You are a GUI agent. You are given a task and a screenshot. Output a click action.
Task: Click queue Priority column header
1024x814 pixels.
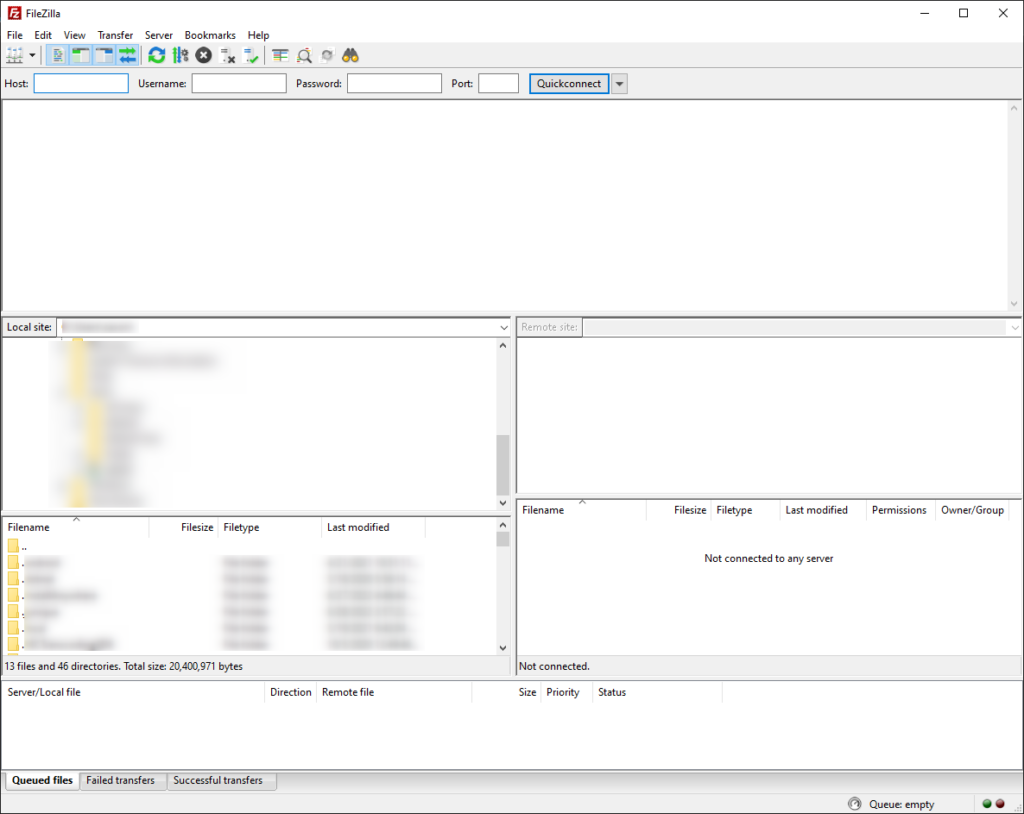click(x=566, y=692)
